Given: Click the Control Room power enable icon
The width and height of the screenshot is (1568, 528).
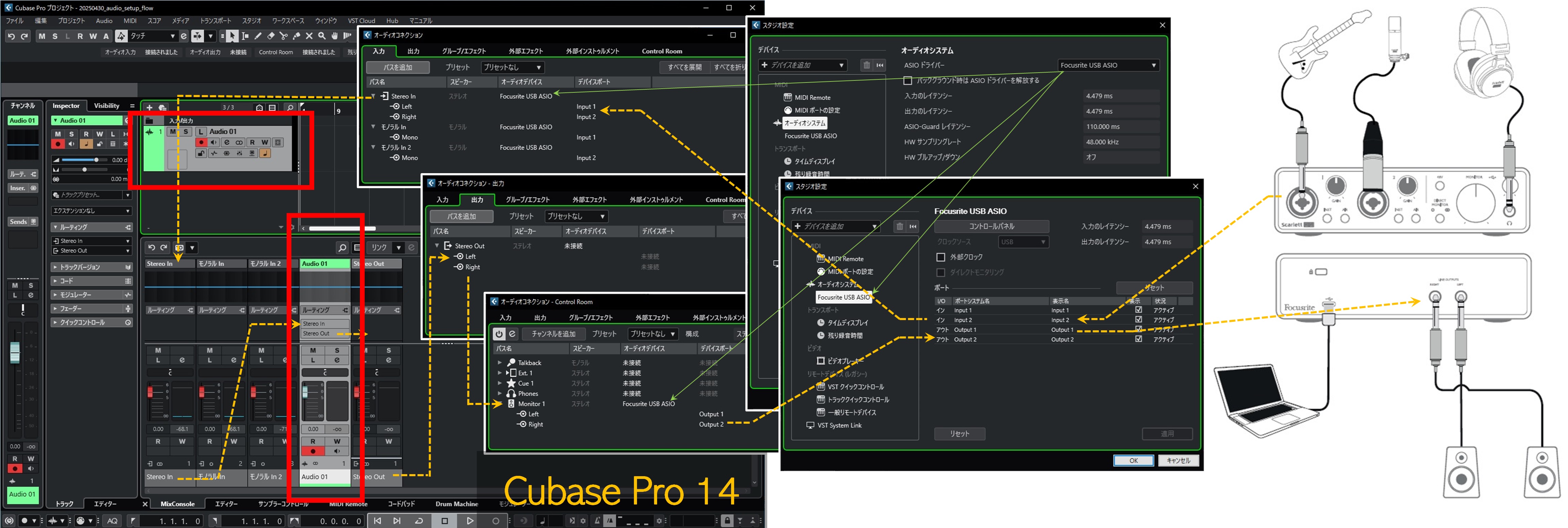Looking at the screenshot, I should pos(499,334).
